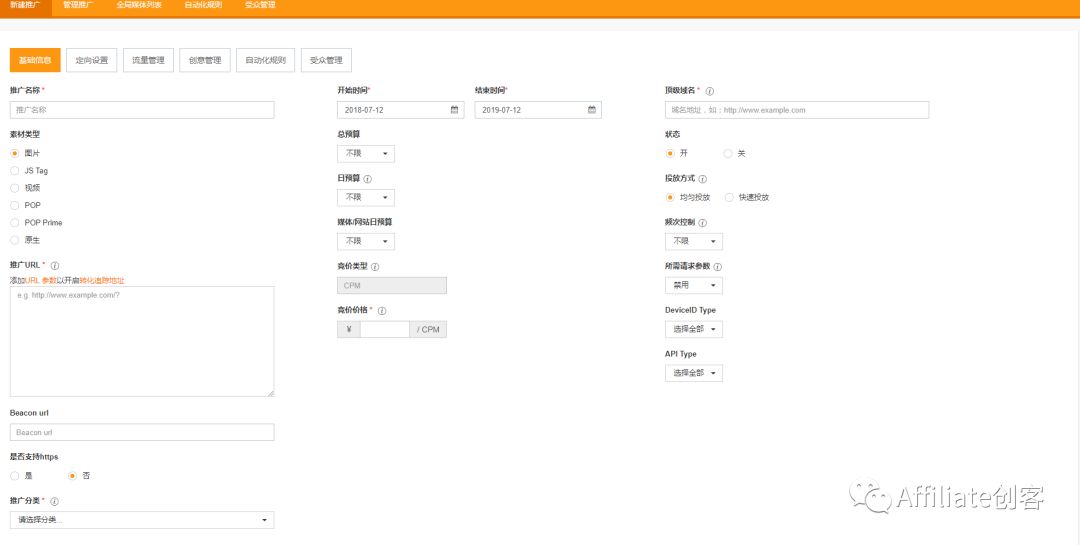Switch to the 自动化规则 sub-tab below the menu

265,60
